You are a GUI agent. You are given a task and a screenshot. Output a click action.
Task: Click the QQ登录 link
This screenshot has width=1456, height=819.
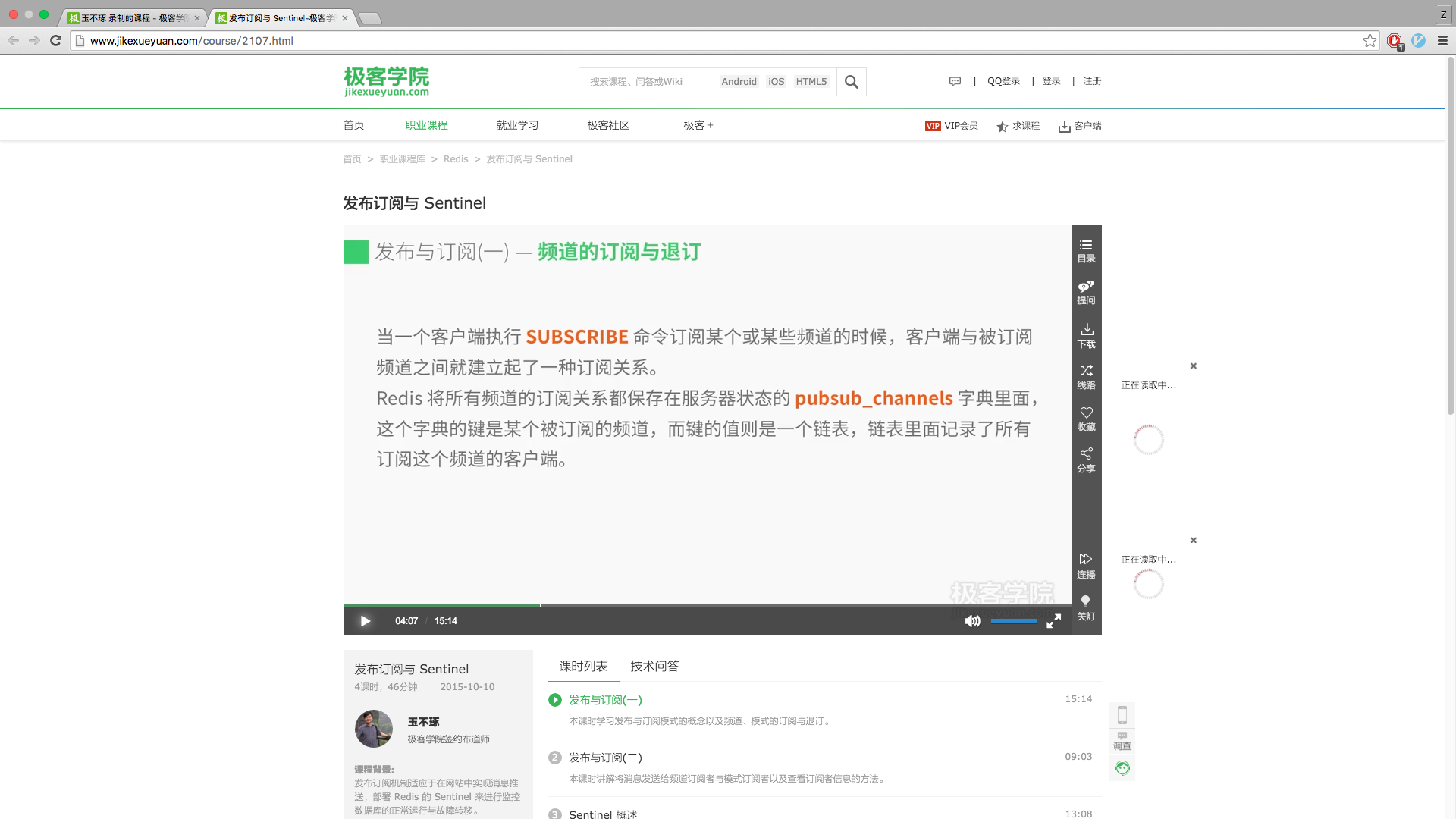coord(1003,81)
